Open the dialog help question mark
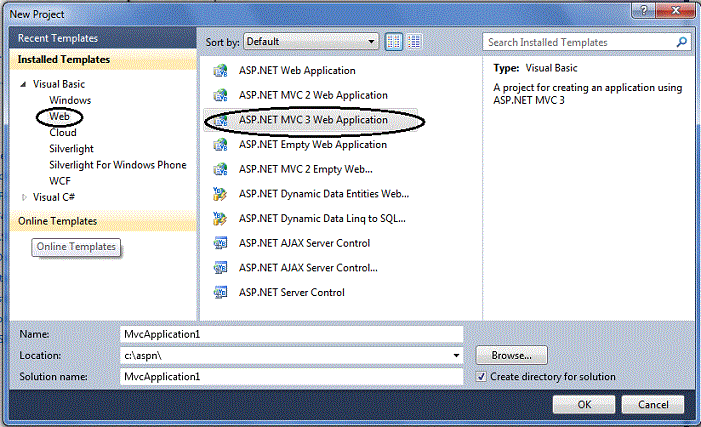The width and height of the screenshot is (701, 427). [644, 10]
